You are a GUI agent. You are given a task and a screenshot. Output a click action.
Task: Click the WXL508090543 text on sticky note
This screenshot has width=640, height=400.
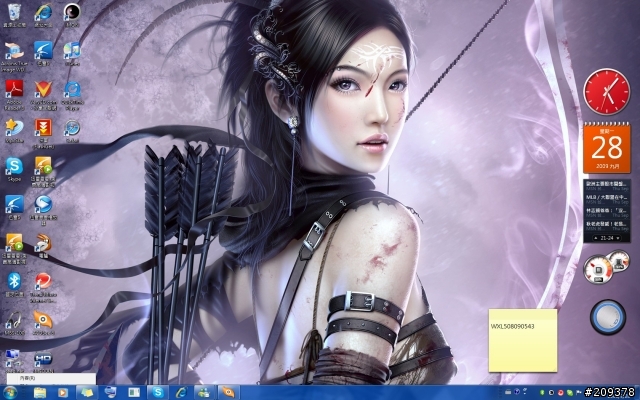tap(512, 326)
